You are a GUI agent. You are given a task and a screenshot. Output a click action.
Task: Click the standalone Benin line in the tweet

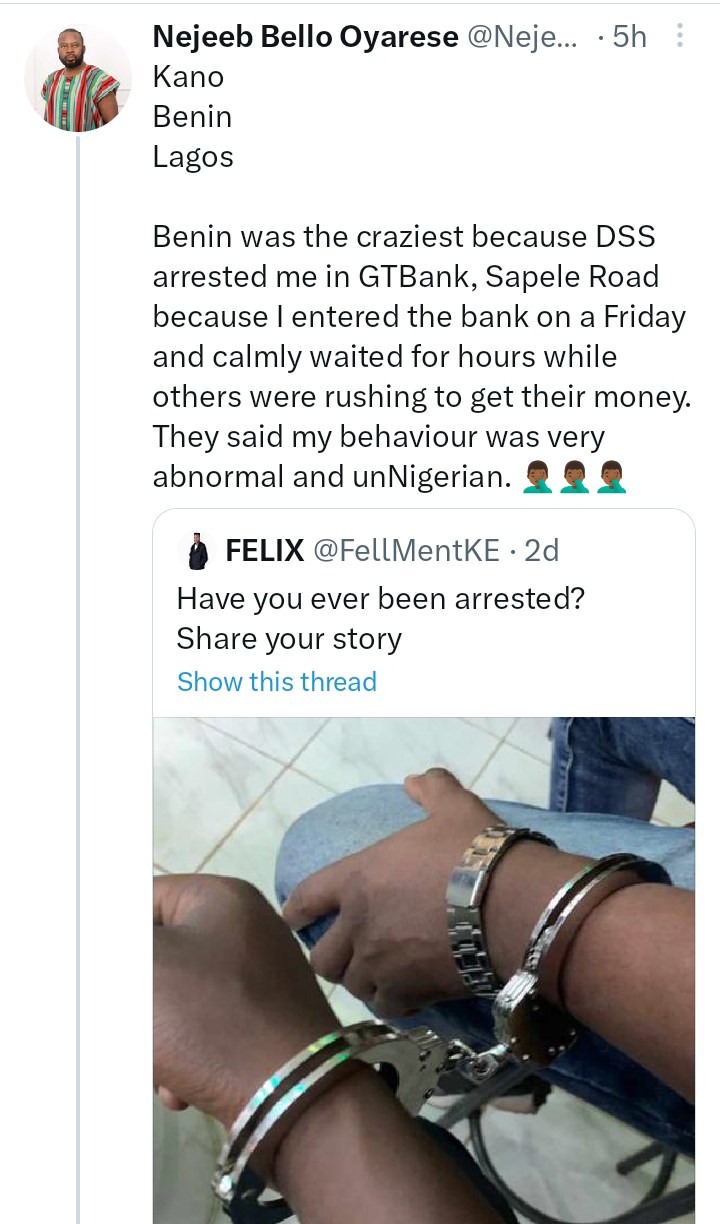192,117
